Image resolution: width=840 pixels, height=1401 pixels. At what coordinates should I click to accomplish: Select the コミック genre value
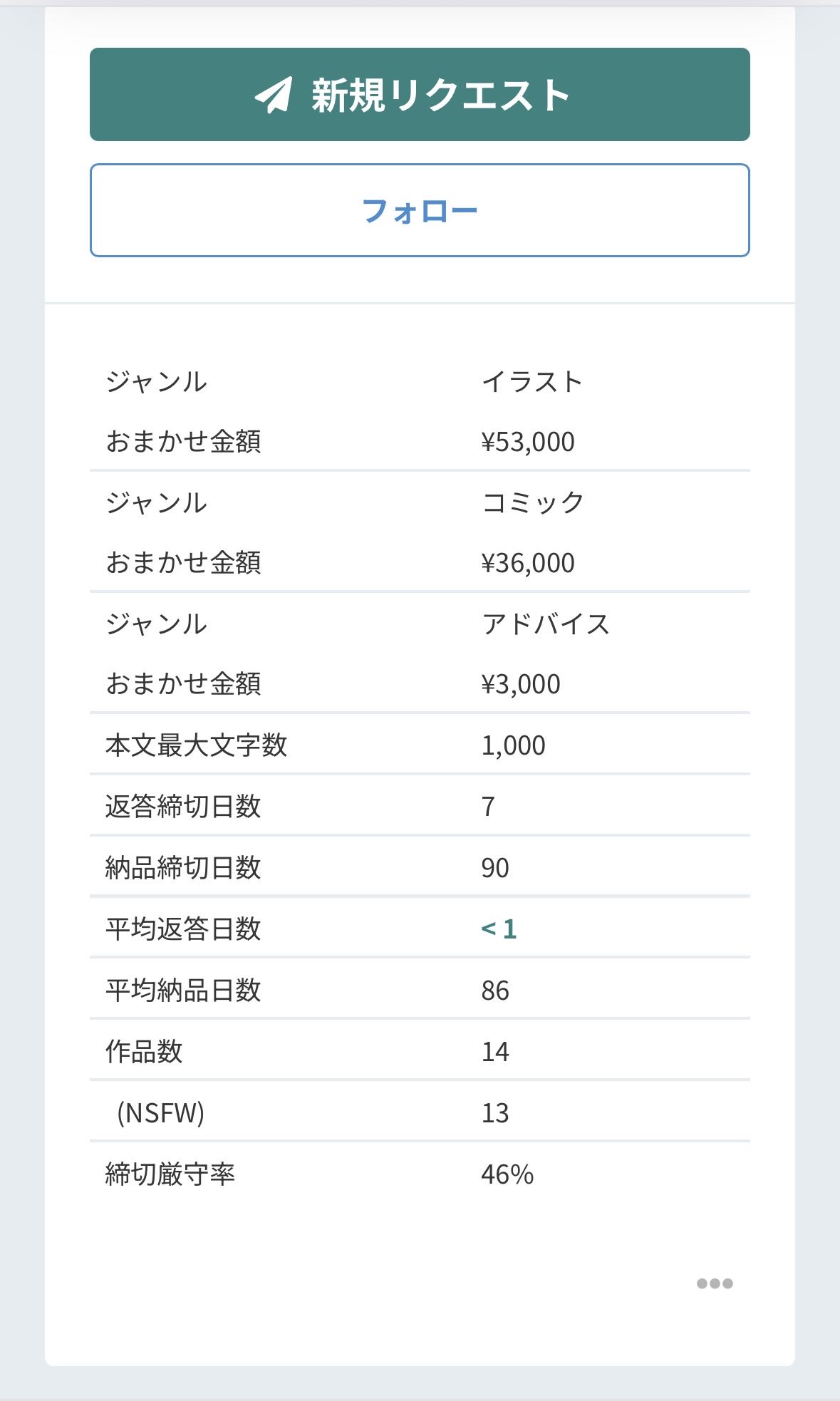(533, 503)
